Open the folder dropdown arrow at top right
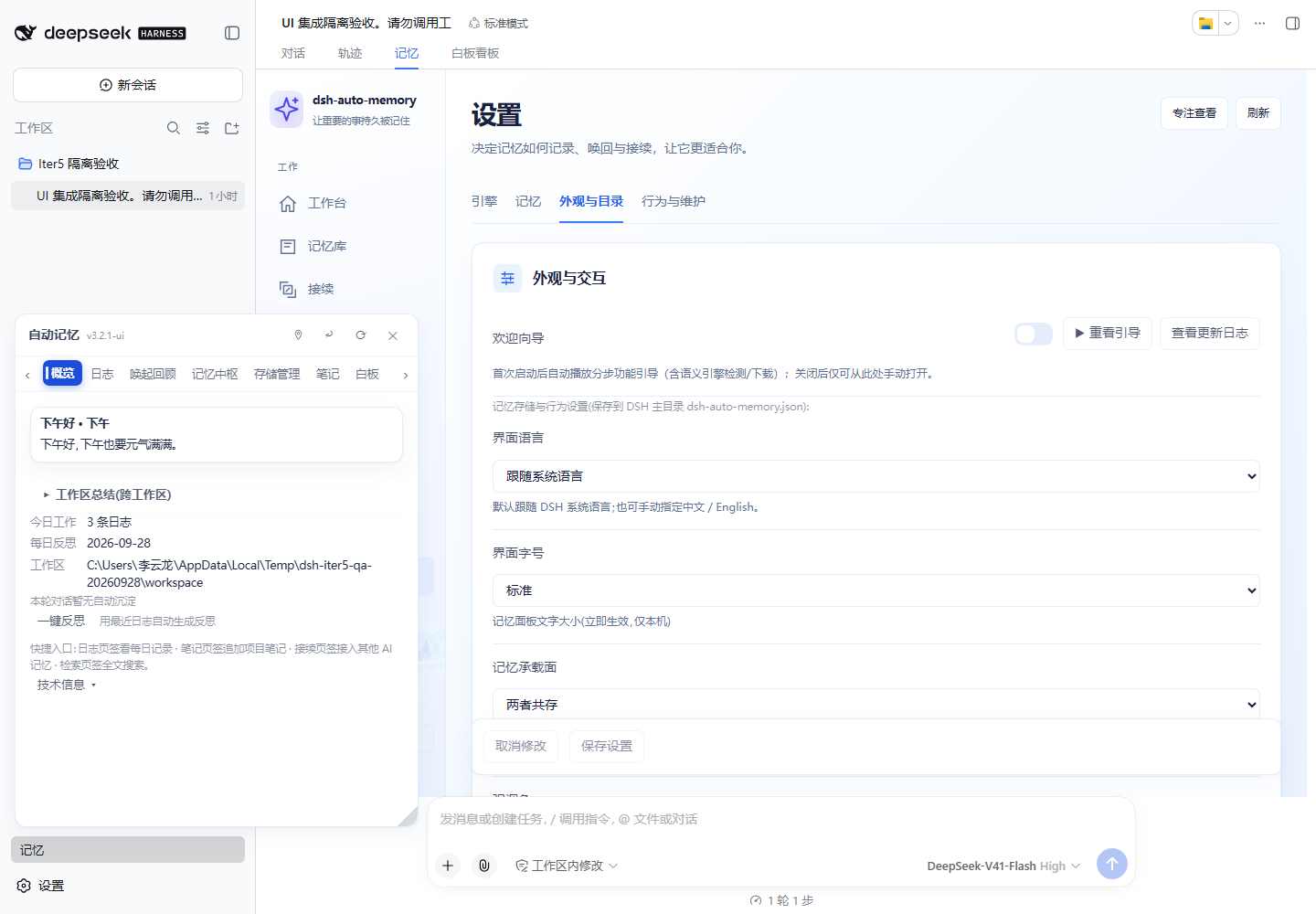The image size is (1316, 914). 1227,24
